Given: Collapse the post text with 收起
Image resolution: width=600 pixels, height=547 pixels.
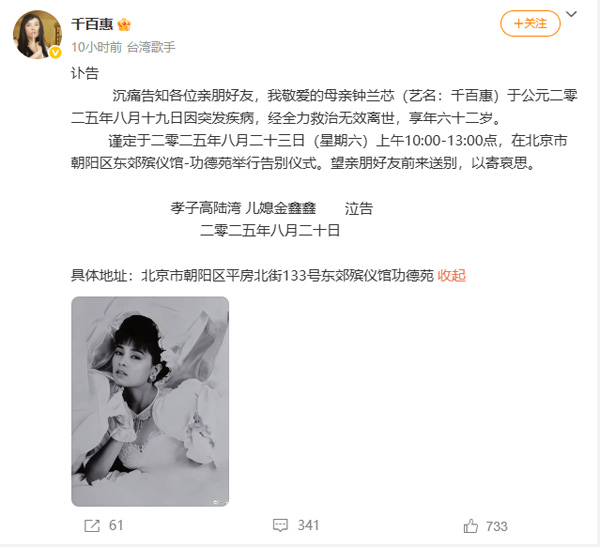Looking at the screenshot, I should pyautogui.click(x=452, y=275).
